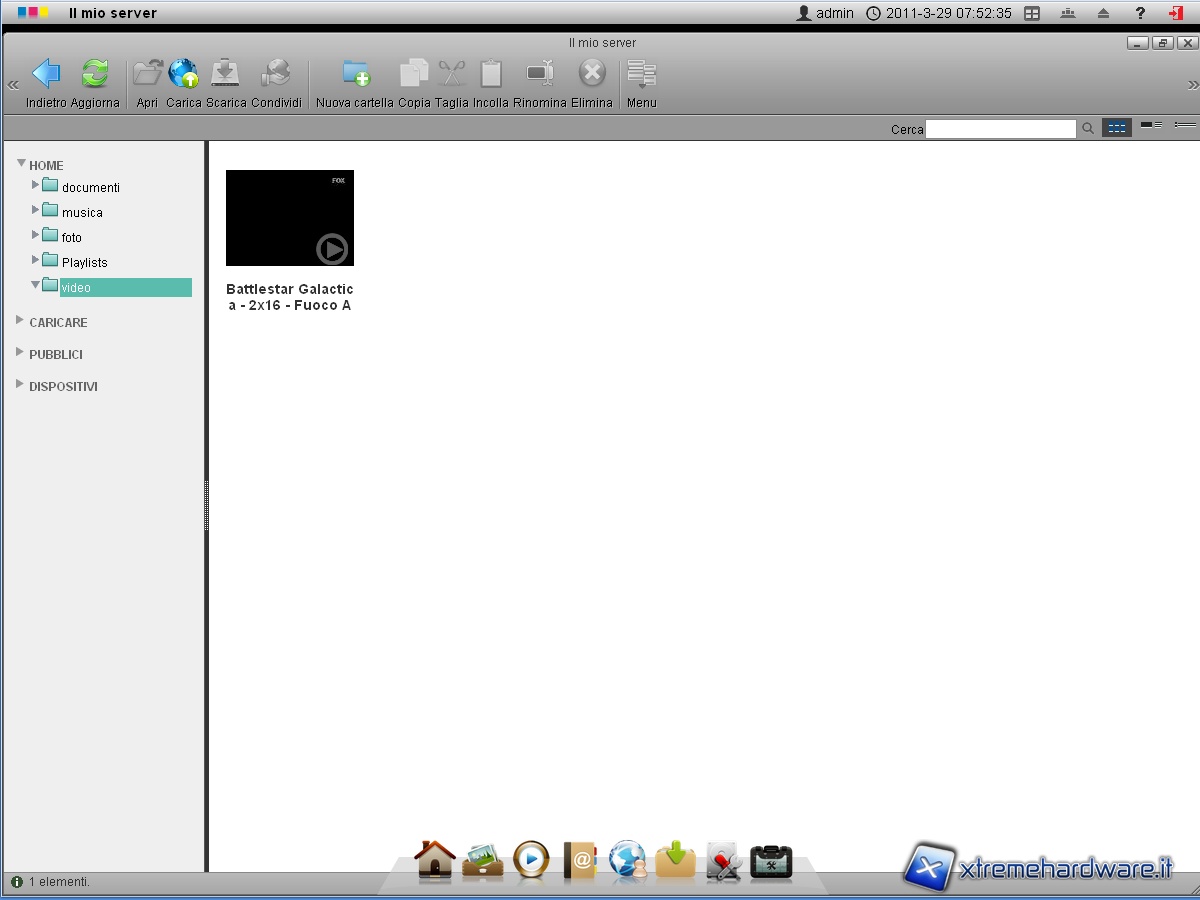Viewport: 1200px width, 900px height.
Task: Click the search magnifier button
Action: [1088, 128]
